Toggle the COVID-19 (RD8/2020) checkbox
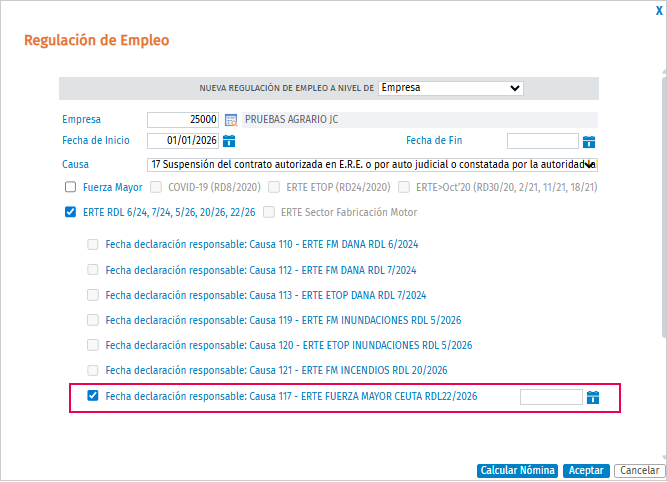This screenshot has height=482, width=667. tap(156, 187)
